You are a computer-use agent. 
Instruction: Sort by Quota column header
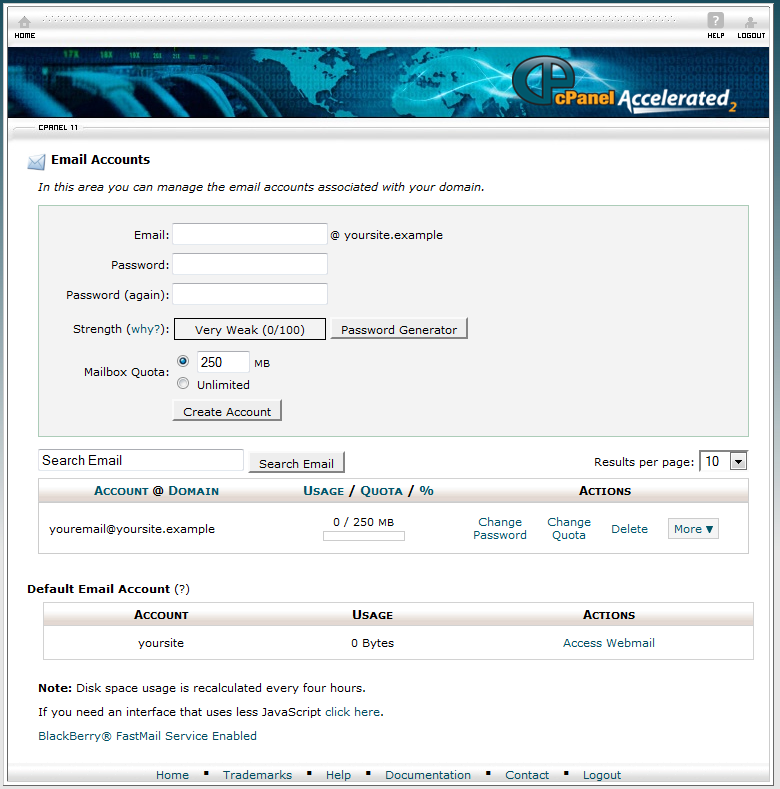point(381,491)
